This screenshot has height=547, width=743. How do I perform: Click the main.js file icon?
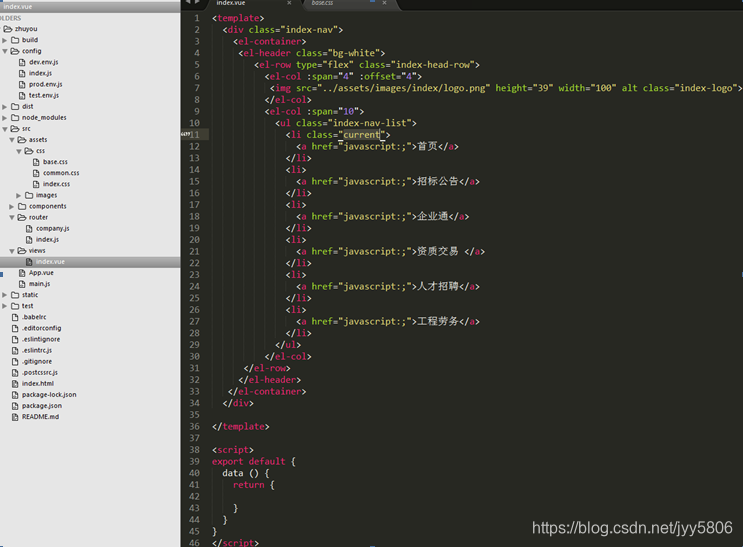(22, 284)
